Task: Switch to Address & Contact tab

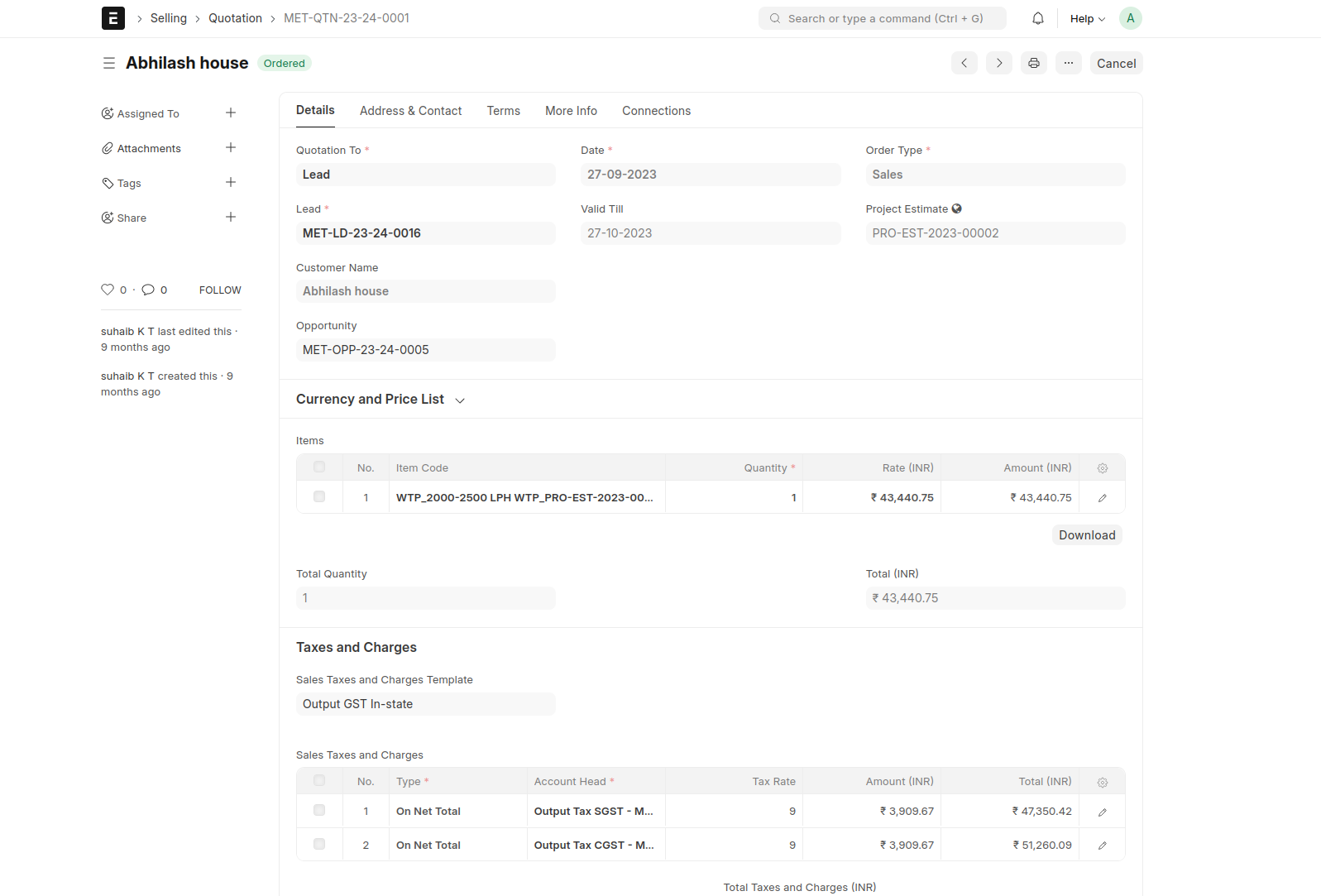Action: 410,111
